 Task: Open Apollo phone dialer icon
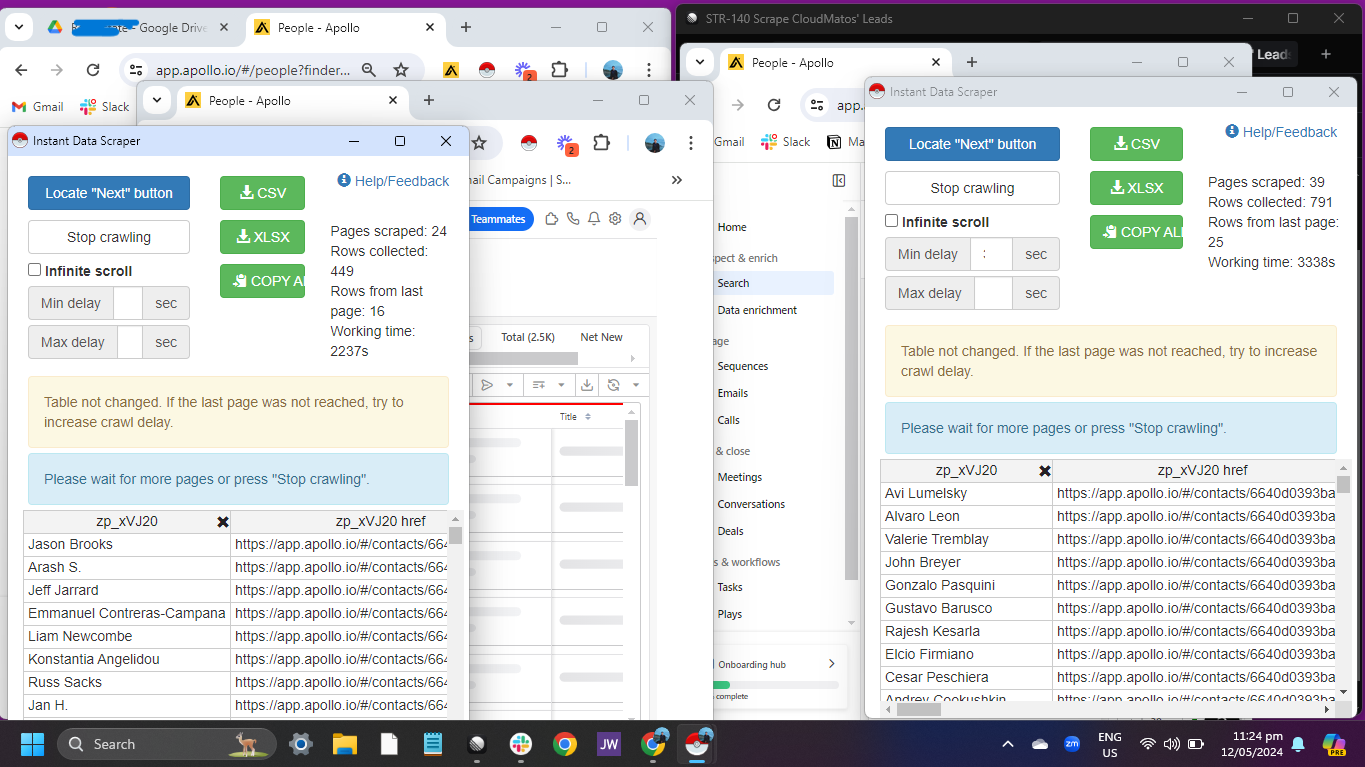tap(573, 219)
